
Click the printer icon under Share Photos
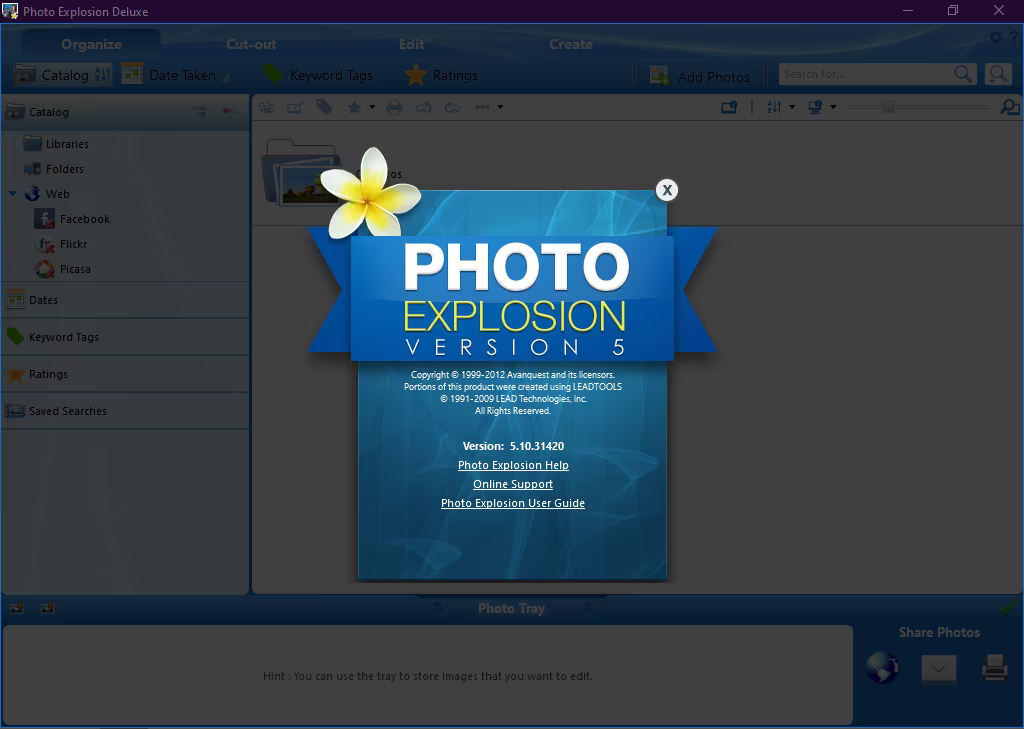[x=994, y=667]
